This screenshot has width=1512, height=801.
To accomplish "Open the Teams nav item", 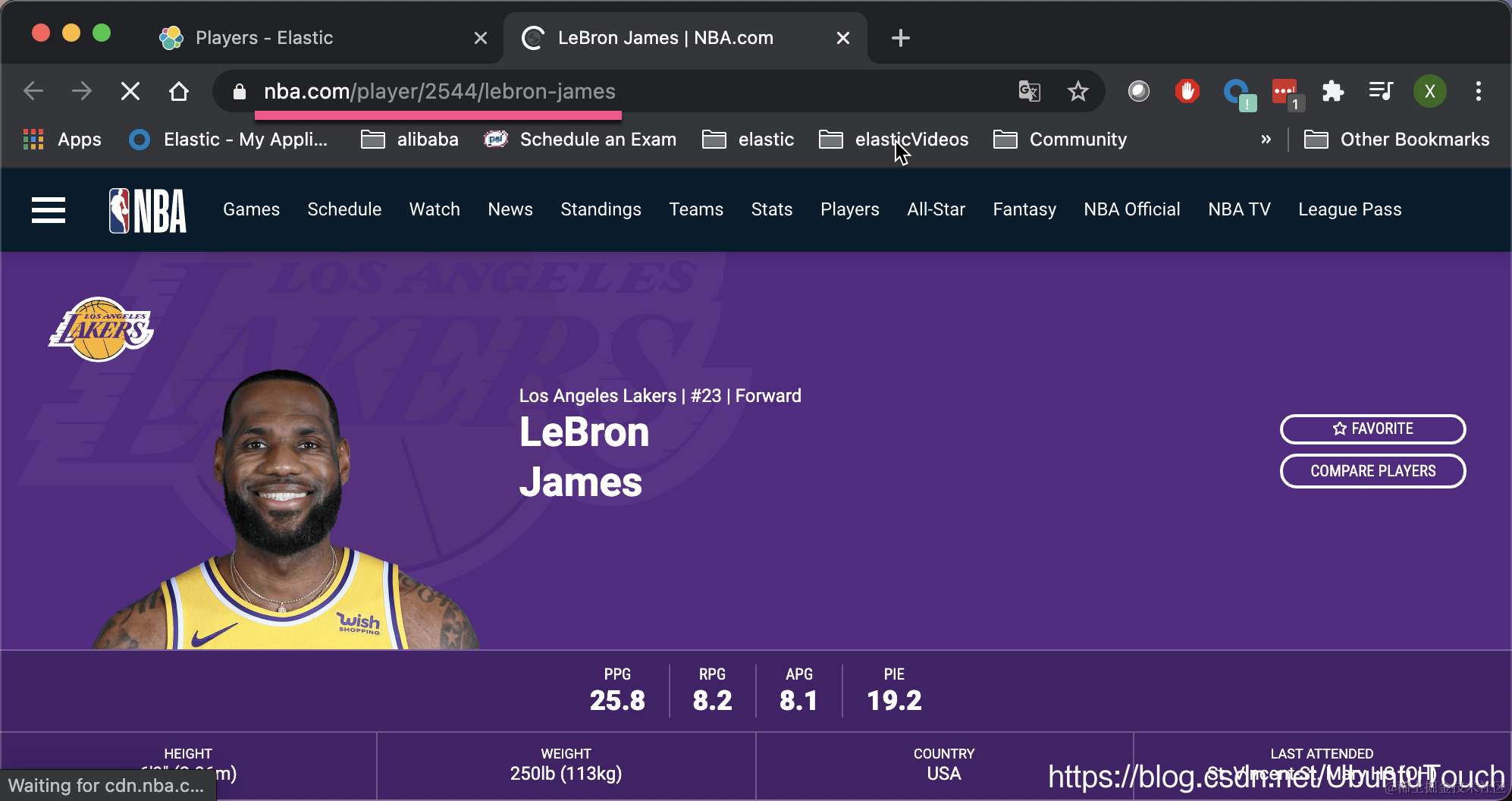I will tap(696, 209).
